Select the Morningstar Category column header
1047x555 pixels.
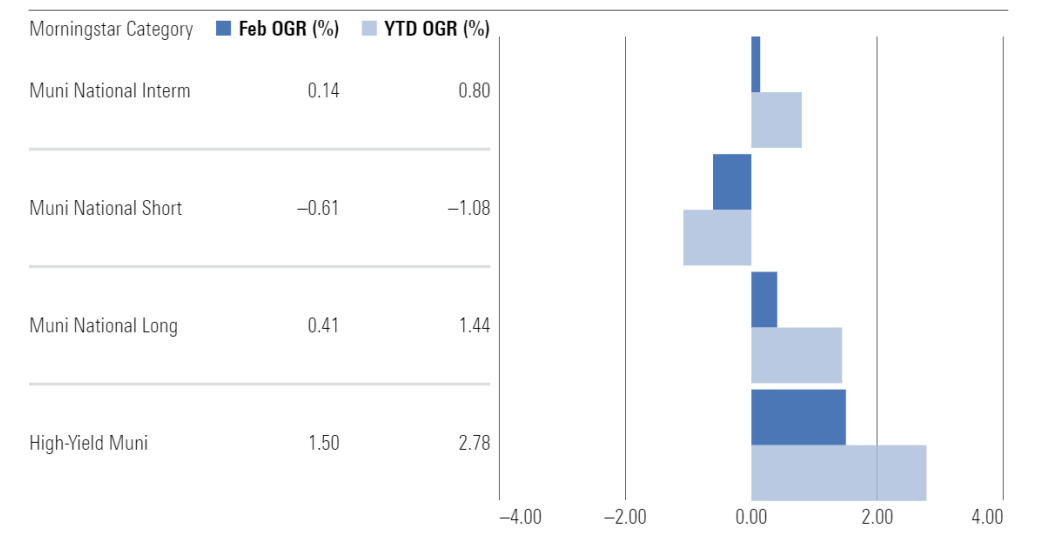click(x=111, y=29)
